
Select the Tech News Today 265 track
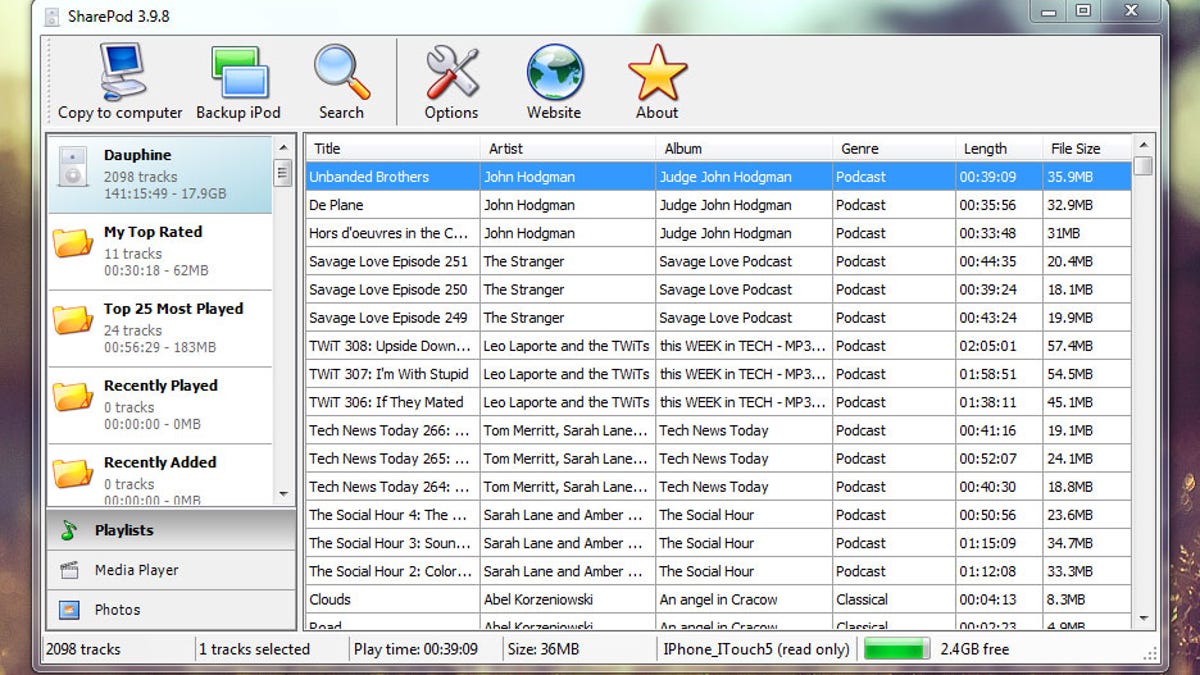coord(718,458)
